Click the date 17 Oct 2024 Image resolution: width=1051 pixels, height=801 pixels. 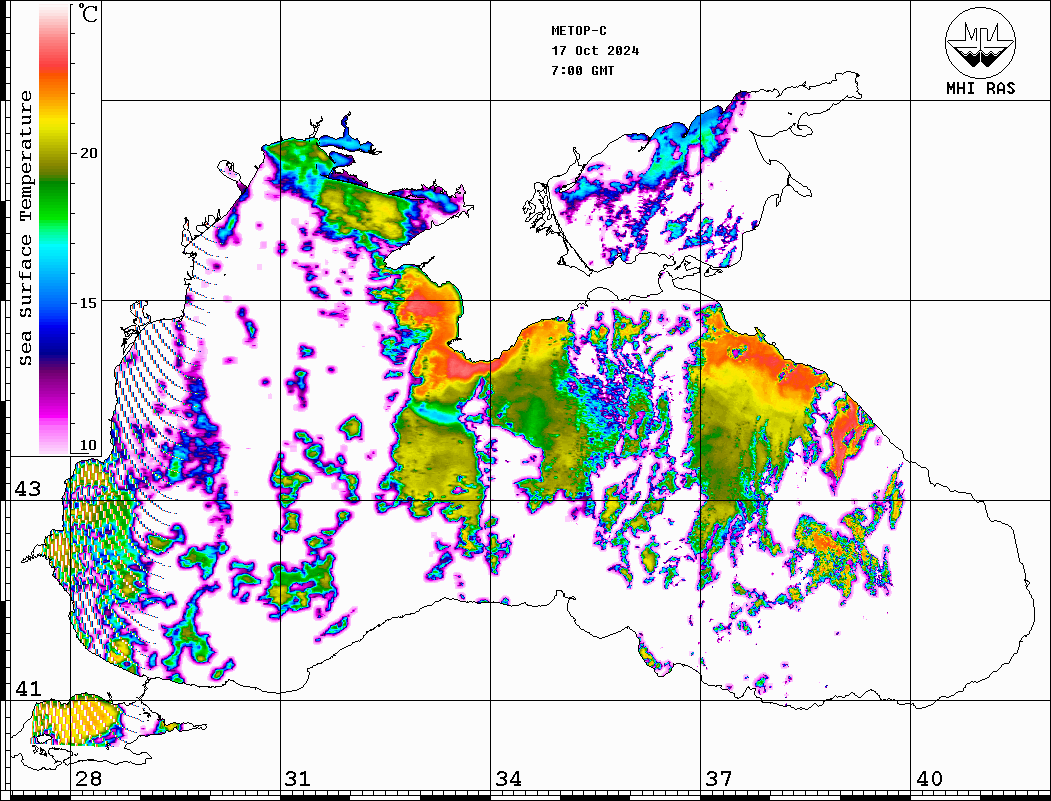point(595,51)
